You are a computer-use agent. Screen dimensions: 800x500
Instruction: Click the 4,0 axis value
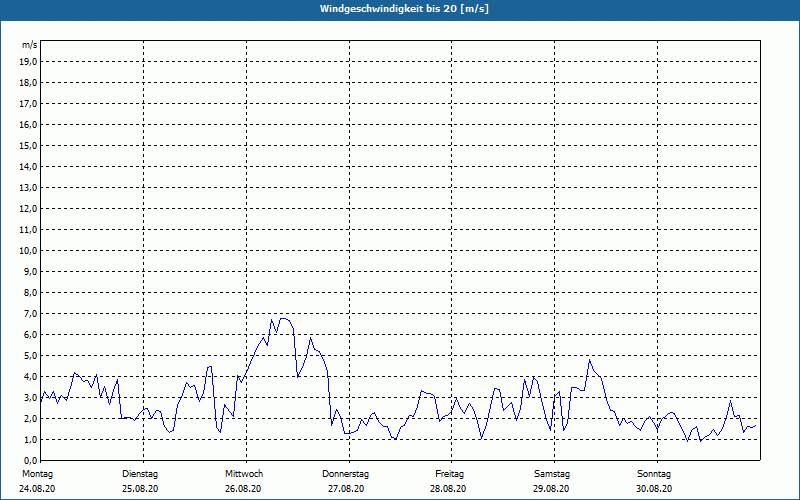[29, 377]
